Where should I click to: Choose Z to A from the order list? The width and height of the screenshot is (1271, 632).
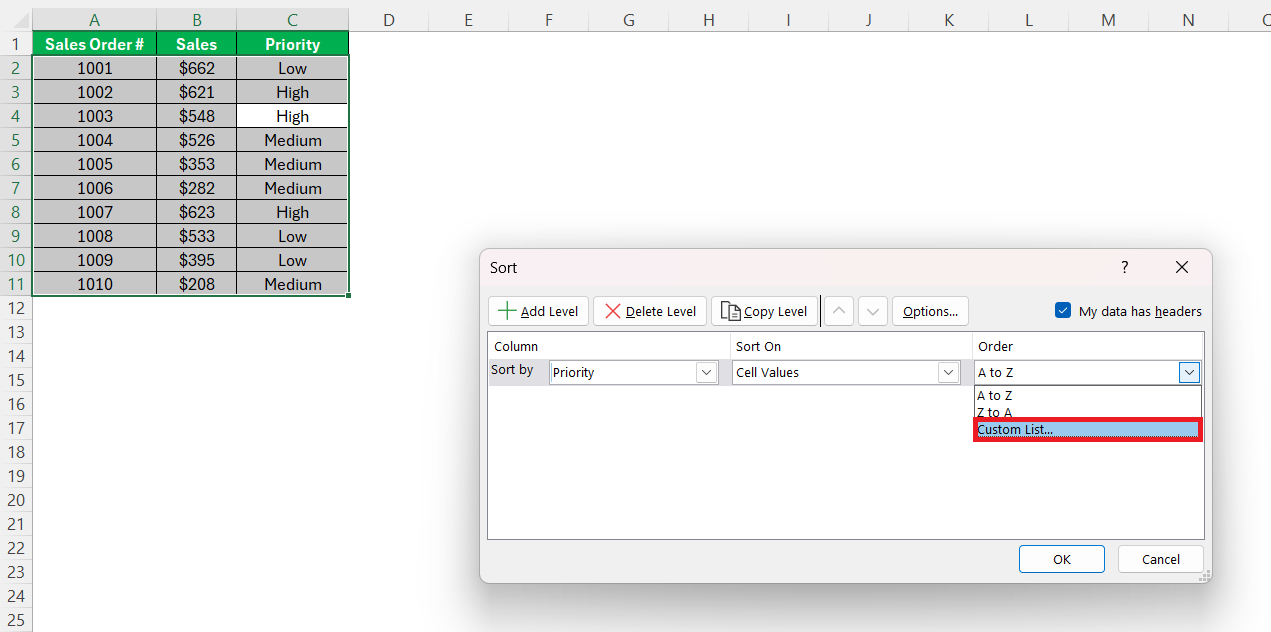pyautogui.click(x=1087, y=412)
